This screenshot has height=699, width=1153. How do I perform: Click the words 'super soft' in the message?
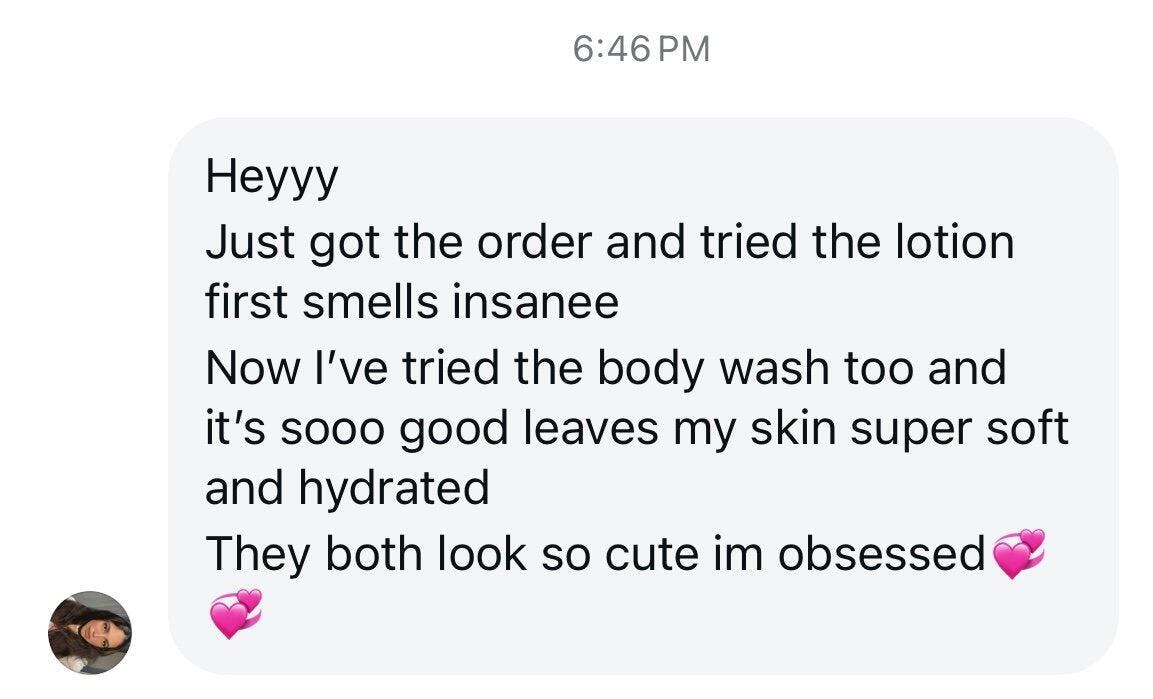pos(960,429)
